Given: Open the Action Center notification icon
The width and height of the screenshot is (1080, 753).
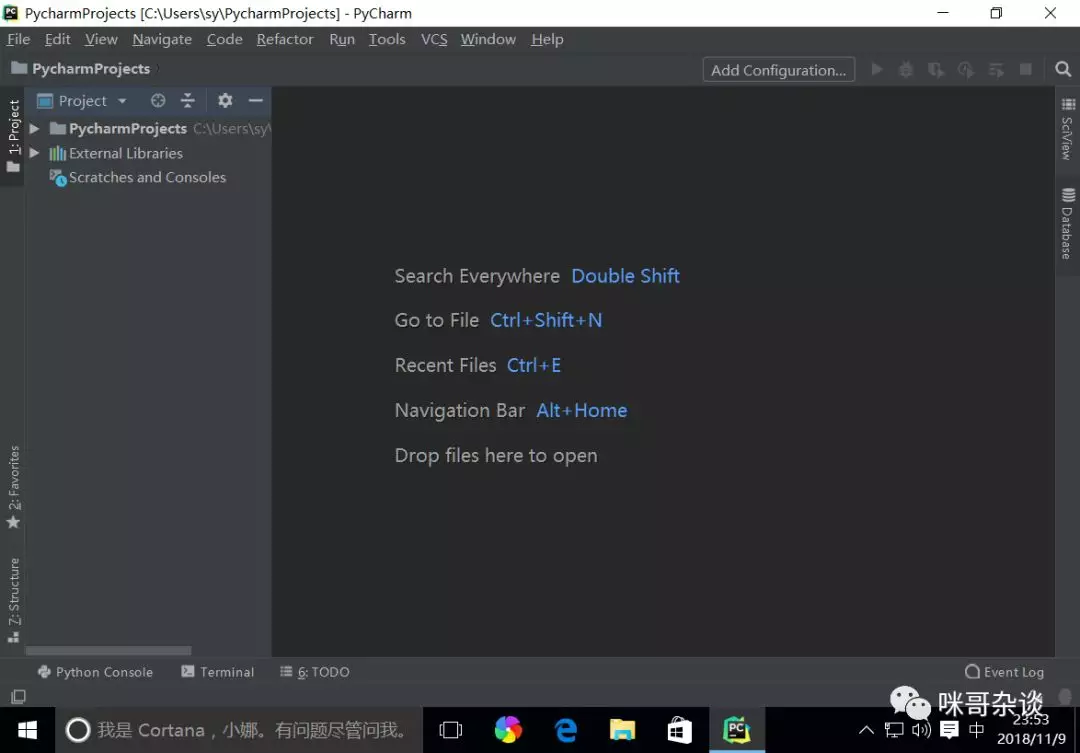Looking at the screenshot, I should 949,730.
